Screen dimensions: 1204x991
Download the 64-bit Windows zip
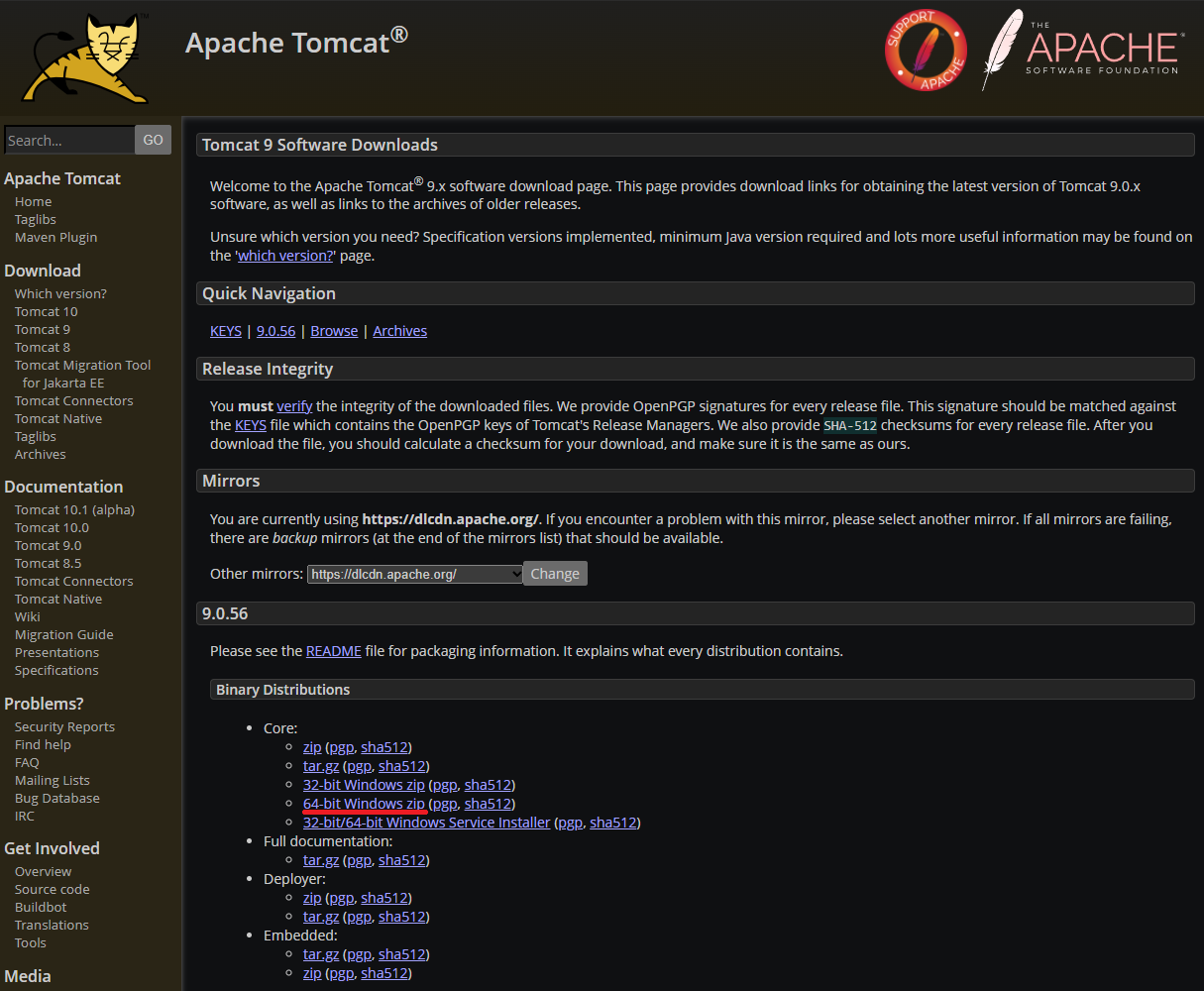364,804
